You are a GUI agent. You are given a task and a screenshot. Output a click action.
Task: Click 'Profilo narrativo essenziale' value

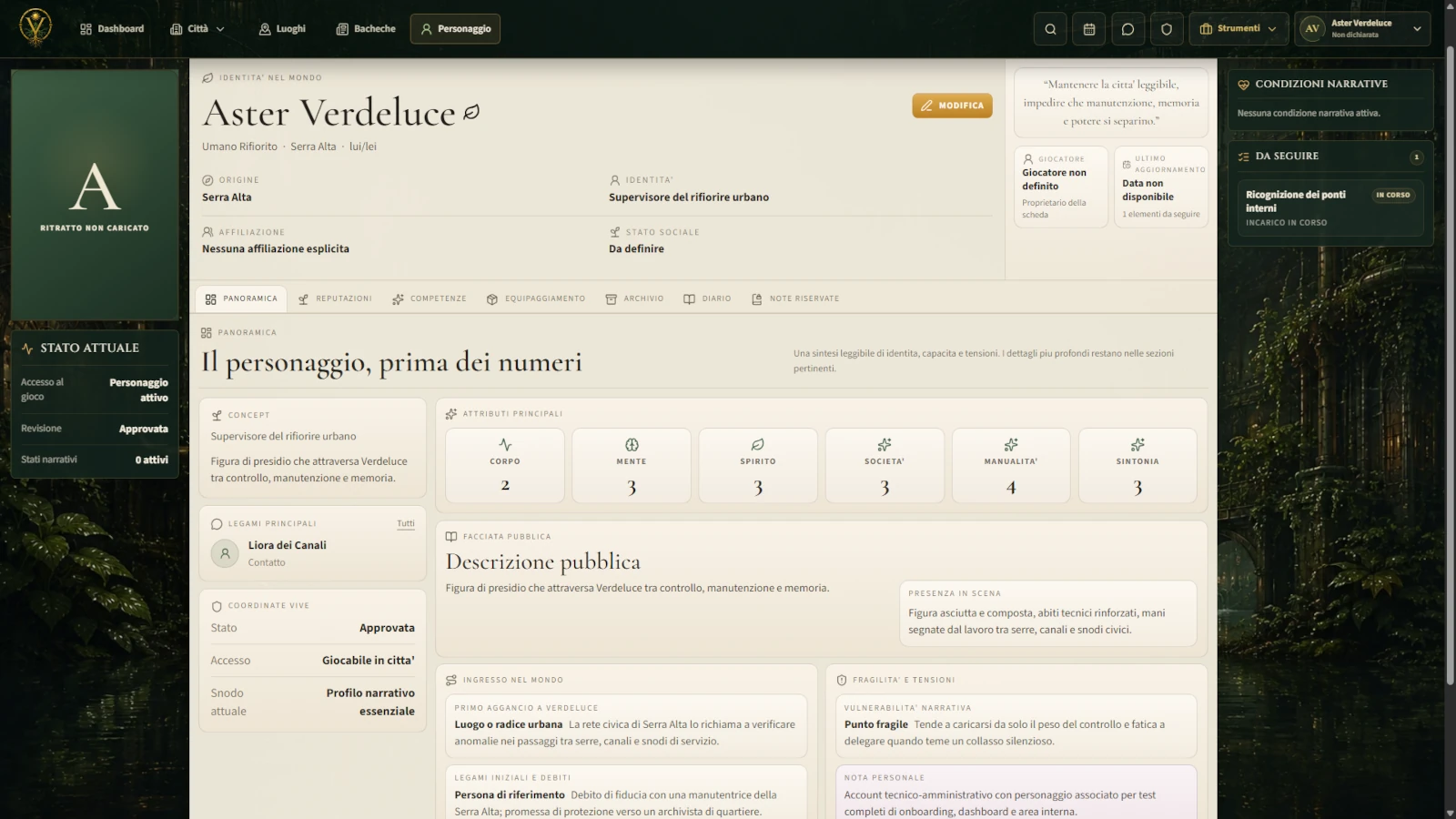point(370,702)
